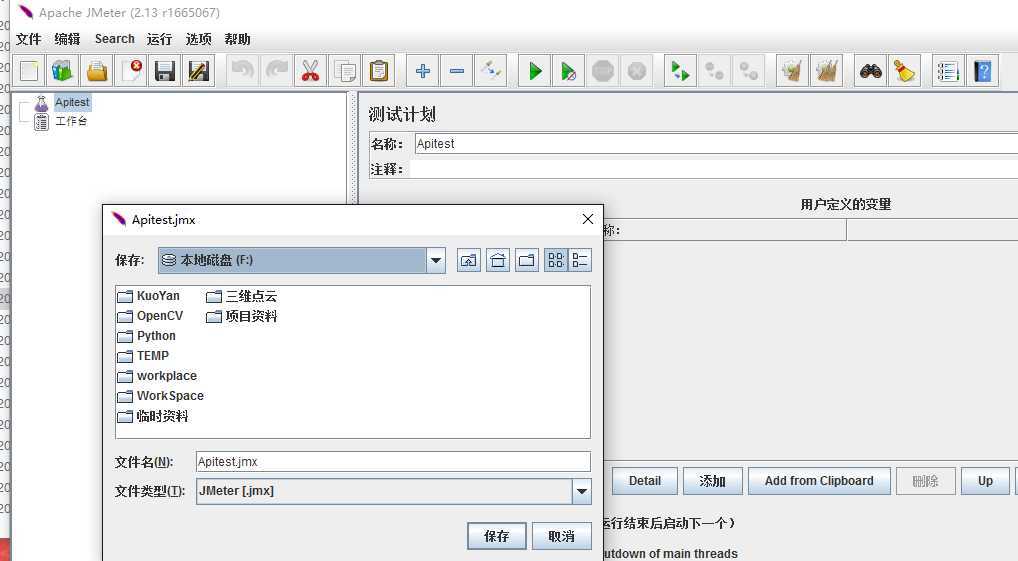The width and height of the screenshot is (1018, 561).
Task: Click the Detail button
Action: coord(645,481)
